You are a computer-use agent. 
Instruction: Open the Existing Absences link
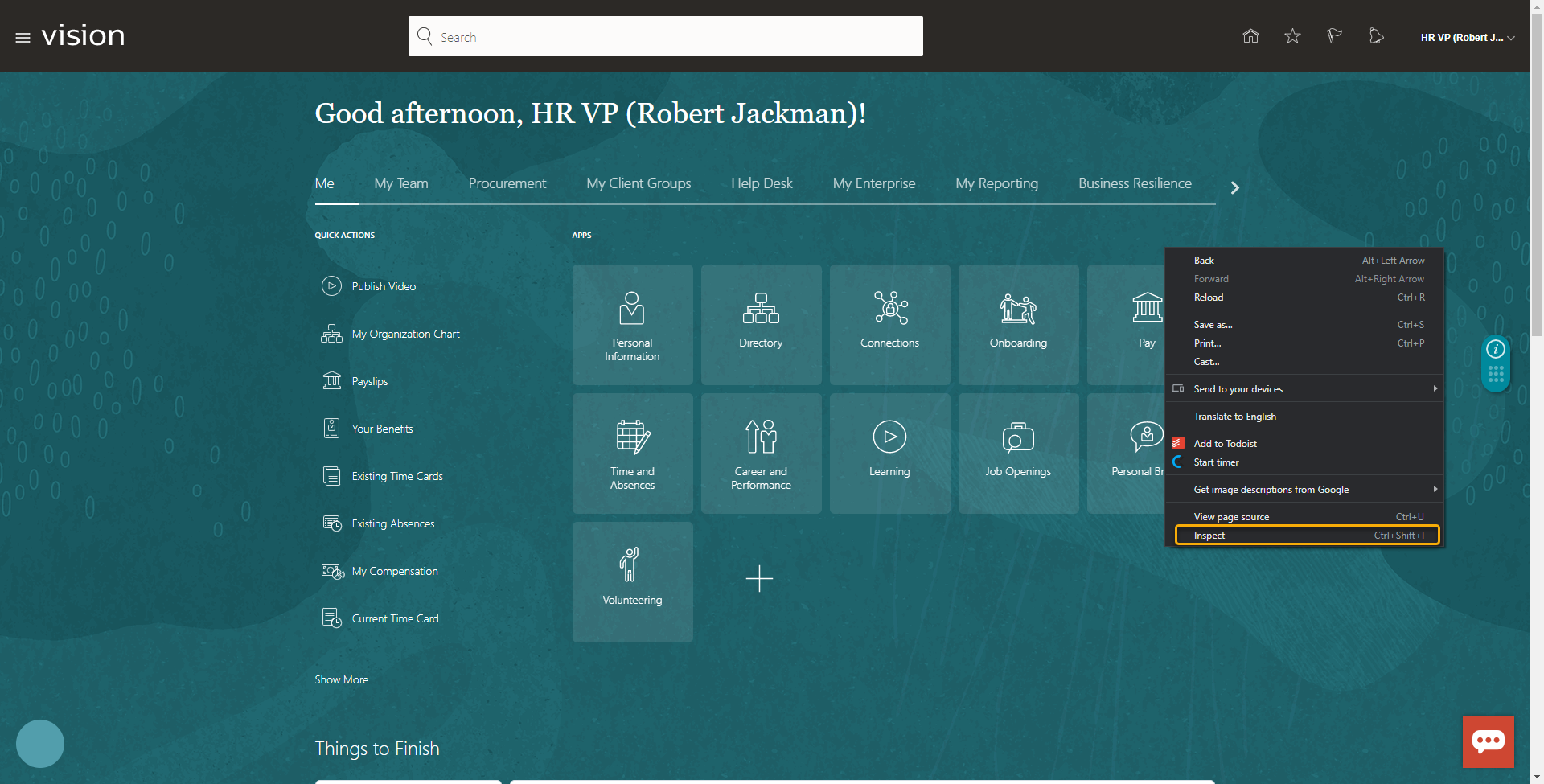click(x=393, y=523)
